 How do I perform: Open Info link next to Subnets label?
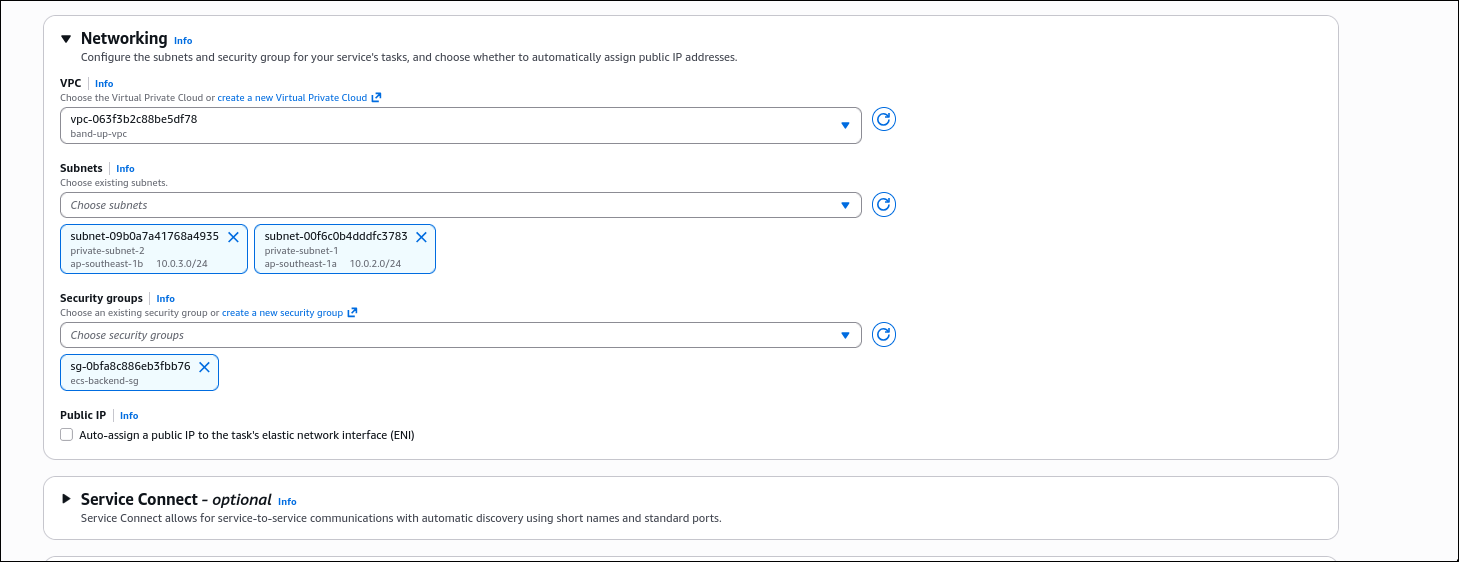(125, 169)
